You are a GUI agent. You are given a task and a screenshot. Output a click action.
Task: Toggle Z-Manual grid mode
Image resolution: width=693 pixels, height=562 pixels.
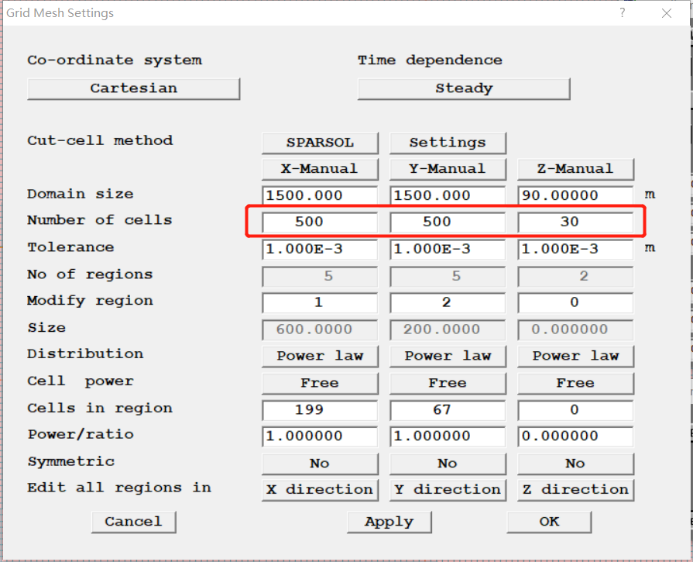pos(575,169)
